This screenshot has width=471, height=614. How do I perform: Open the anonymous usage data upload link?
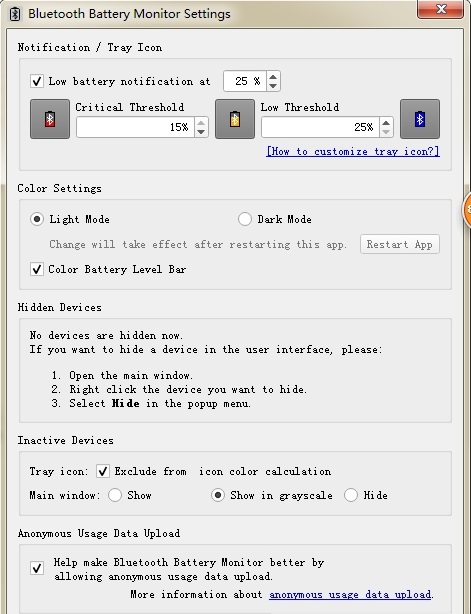pos(350,595)
